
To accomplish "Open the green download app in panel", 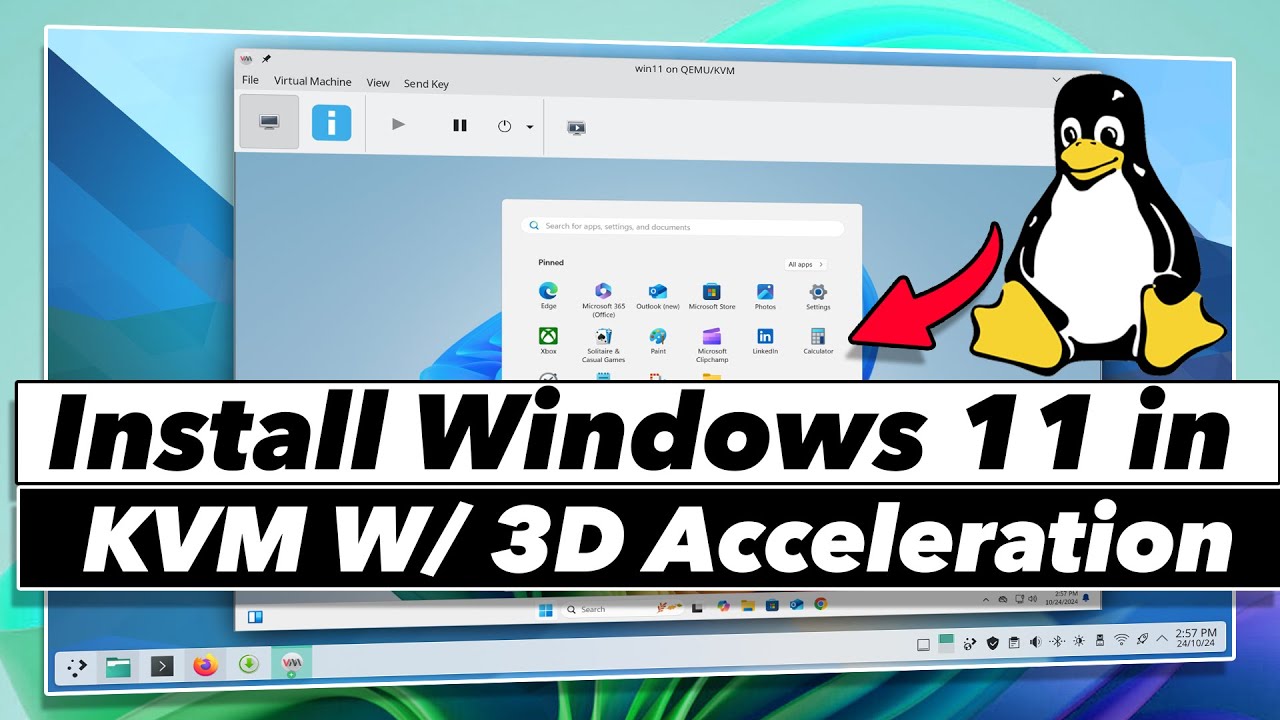I will coord(249,663).
